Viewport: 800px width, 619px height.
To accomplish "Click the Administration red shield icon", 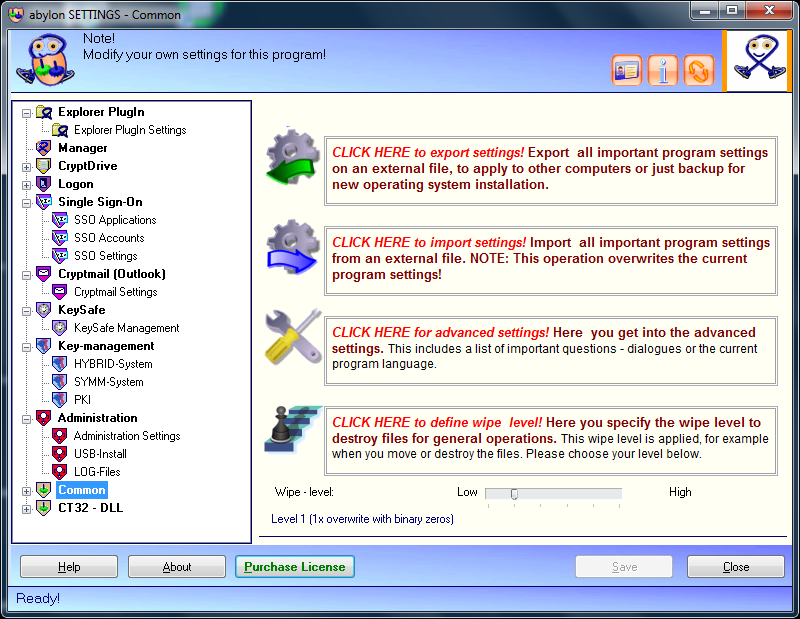I will point(44,418).
